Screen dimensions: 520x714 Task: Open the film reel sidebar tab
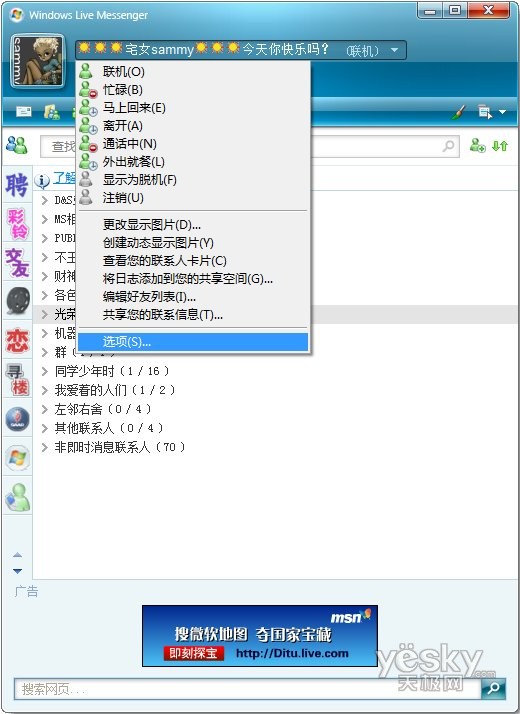click(18, 301)
